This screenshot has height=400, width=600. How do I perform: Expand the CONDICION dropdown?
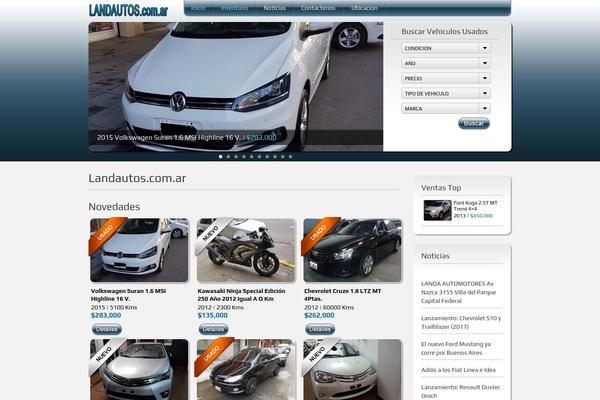coord(446,48)
